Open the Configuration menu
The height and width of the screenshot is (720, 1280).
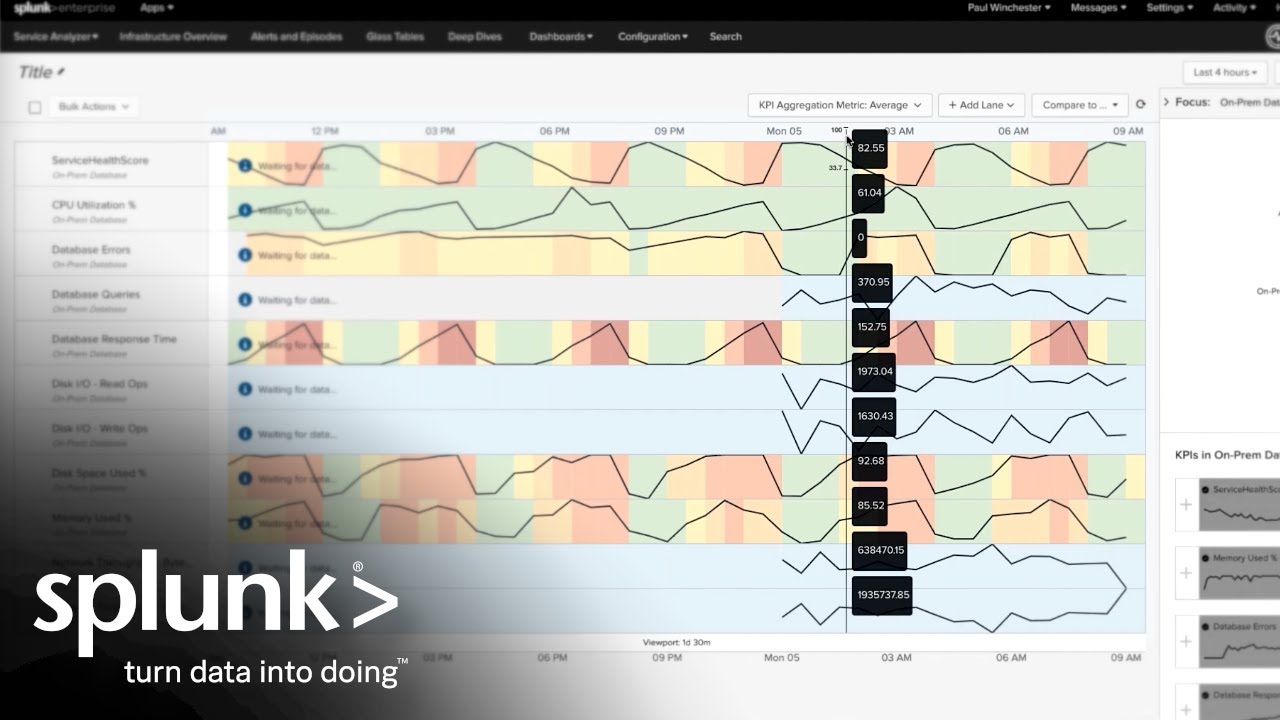(x=653, y=37)
